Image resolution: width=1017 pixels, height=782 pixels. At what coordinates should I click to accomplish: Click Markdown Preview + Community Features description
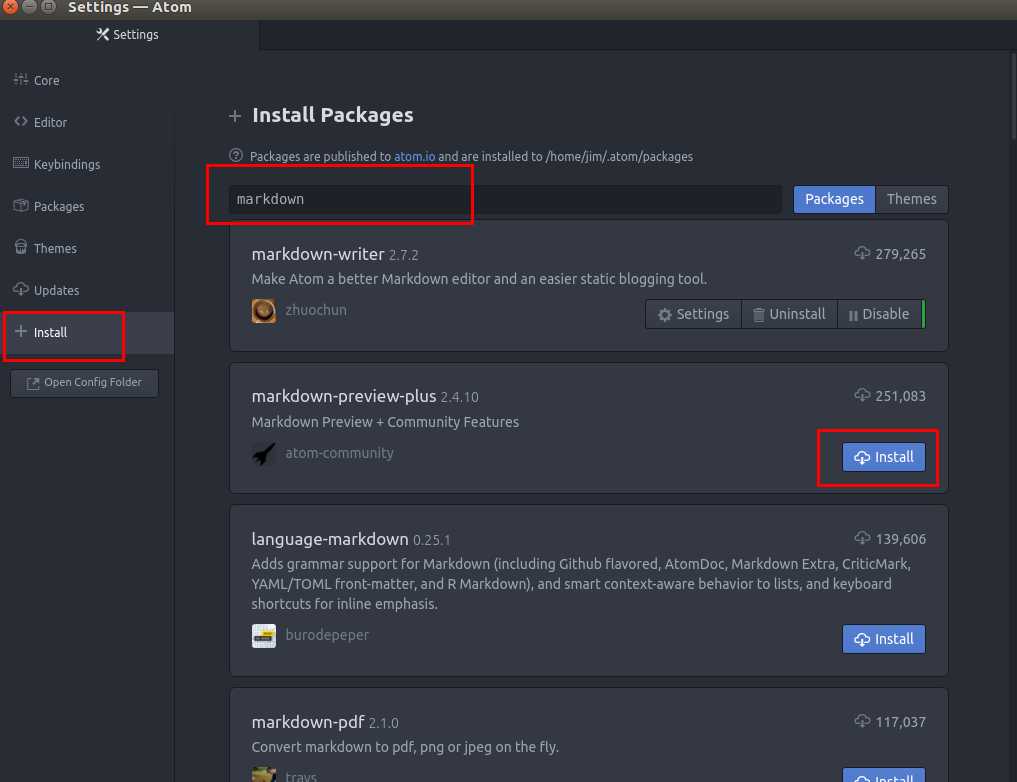point(385,422)
